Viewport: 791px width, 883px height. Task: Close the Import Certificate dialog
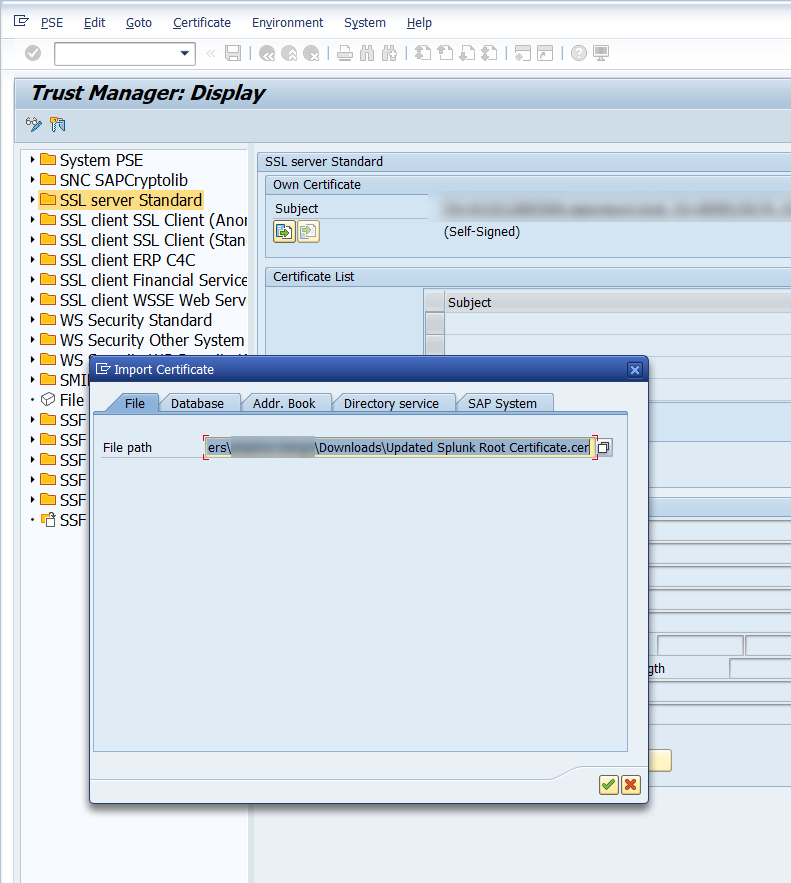[634, 370]
